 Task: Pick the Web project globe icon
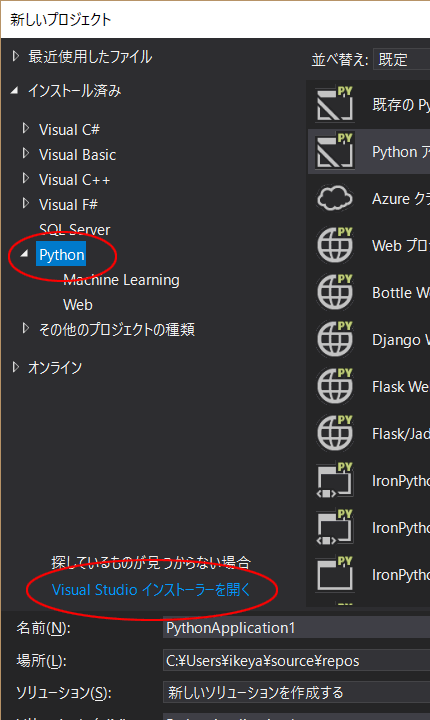point(335,245)
